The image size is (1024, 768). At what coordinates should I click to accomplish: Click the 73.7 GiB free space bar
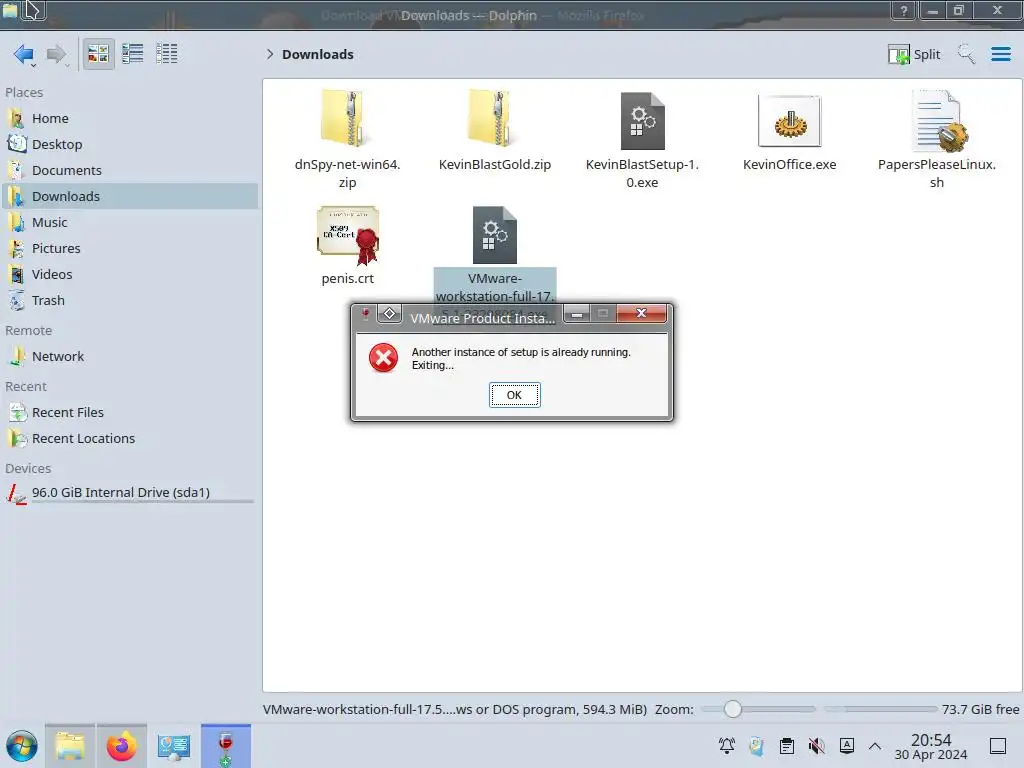coord(880,709)
